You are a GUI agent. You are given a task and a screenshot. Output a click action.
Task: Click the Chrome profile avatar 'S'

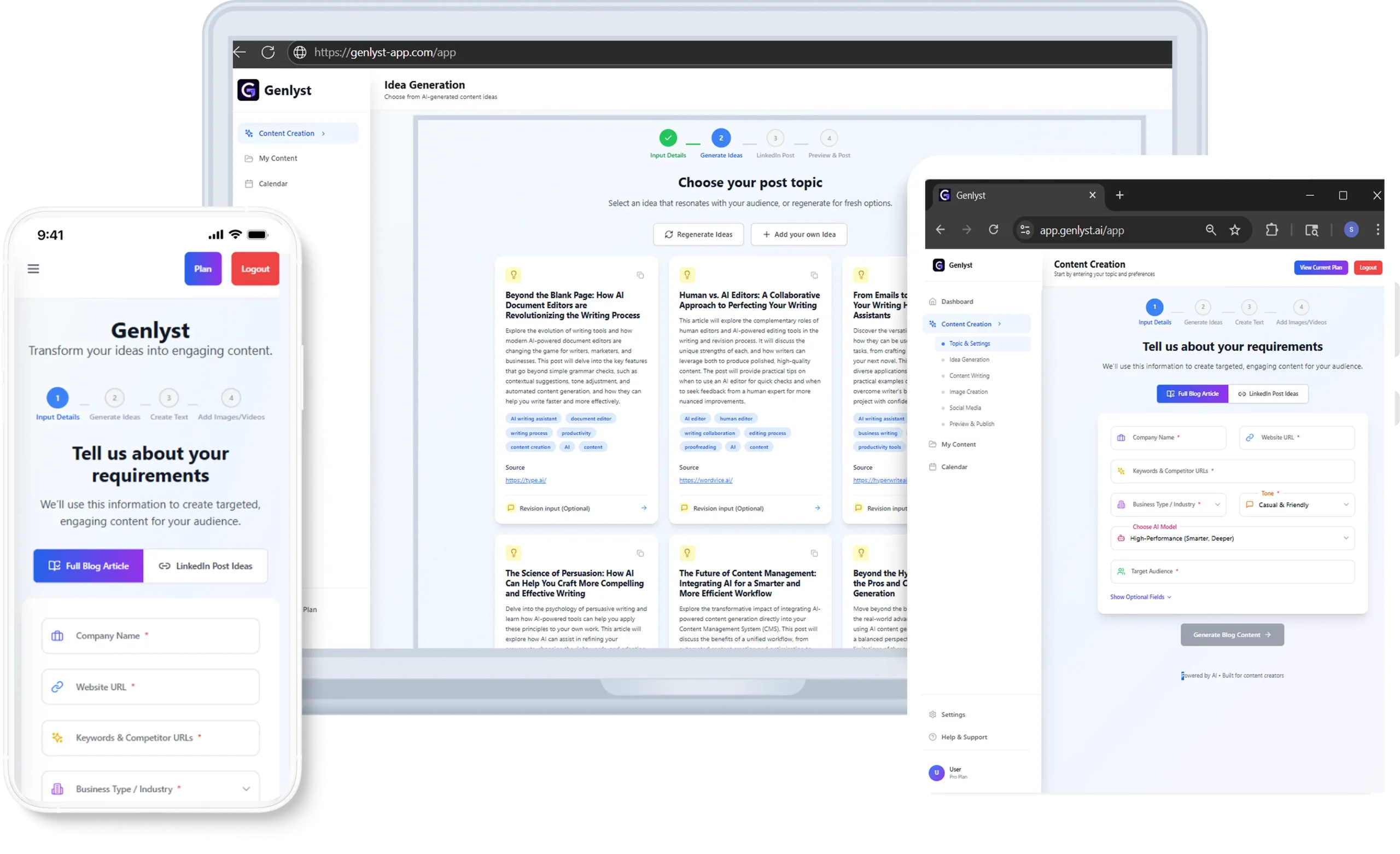(x=1351, y=230)
